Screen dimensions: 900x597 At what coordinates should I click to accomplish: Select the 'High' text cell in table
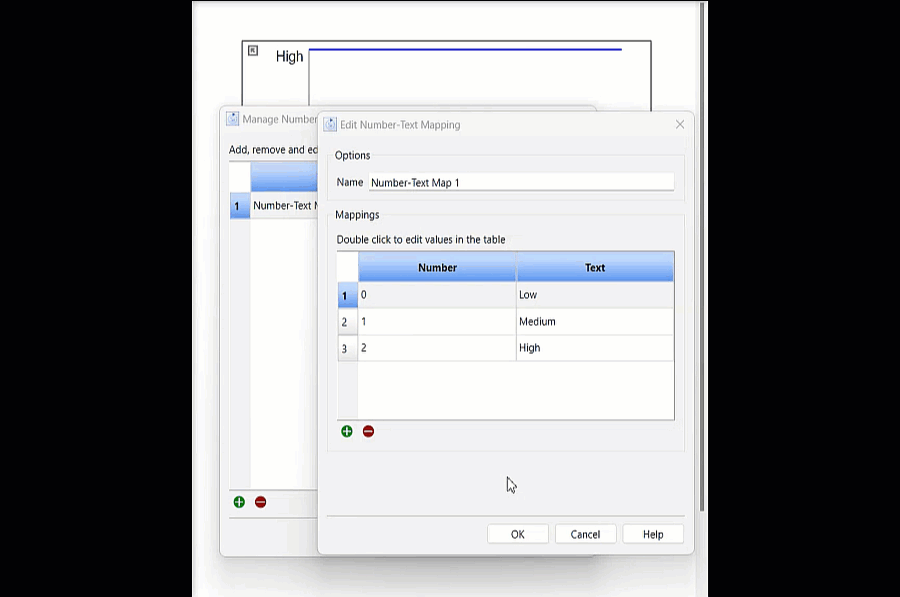tap(595, 348)
